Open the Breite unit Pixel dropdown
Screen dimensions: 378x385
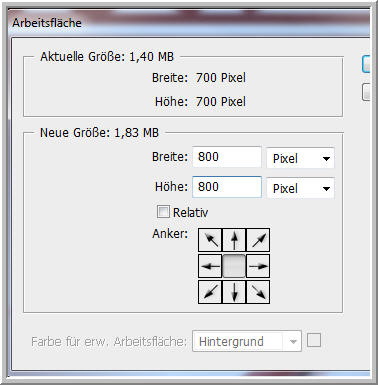point(300,158)
